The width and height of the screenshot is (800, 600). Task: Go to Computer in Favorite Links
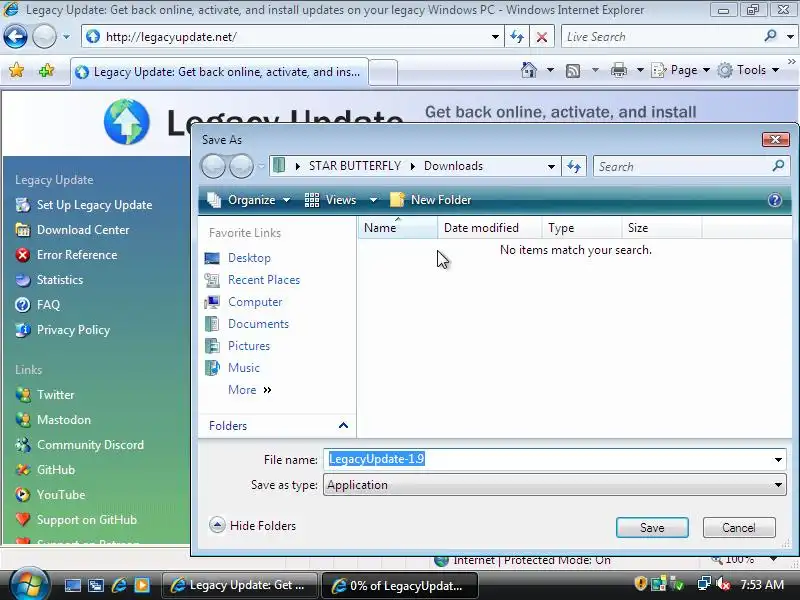pos(255,302)
